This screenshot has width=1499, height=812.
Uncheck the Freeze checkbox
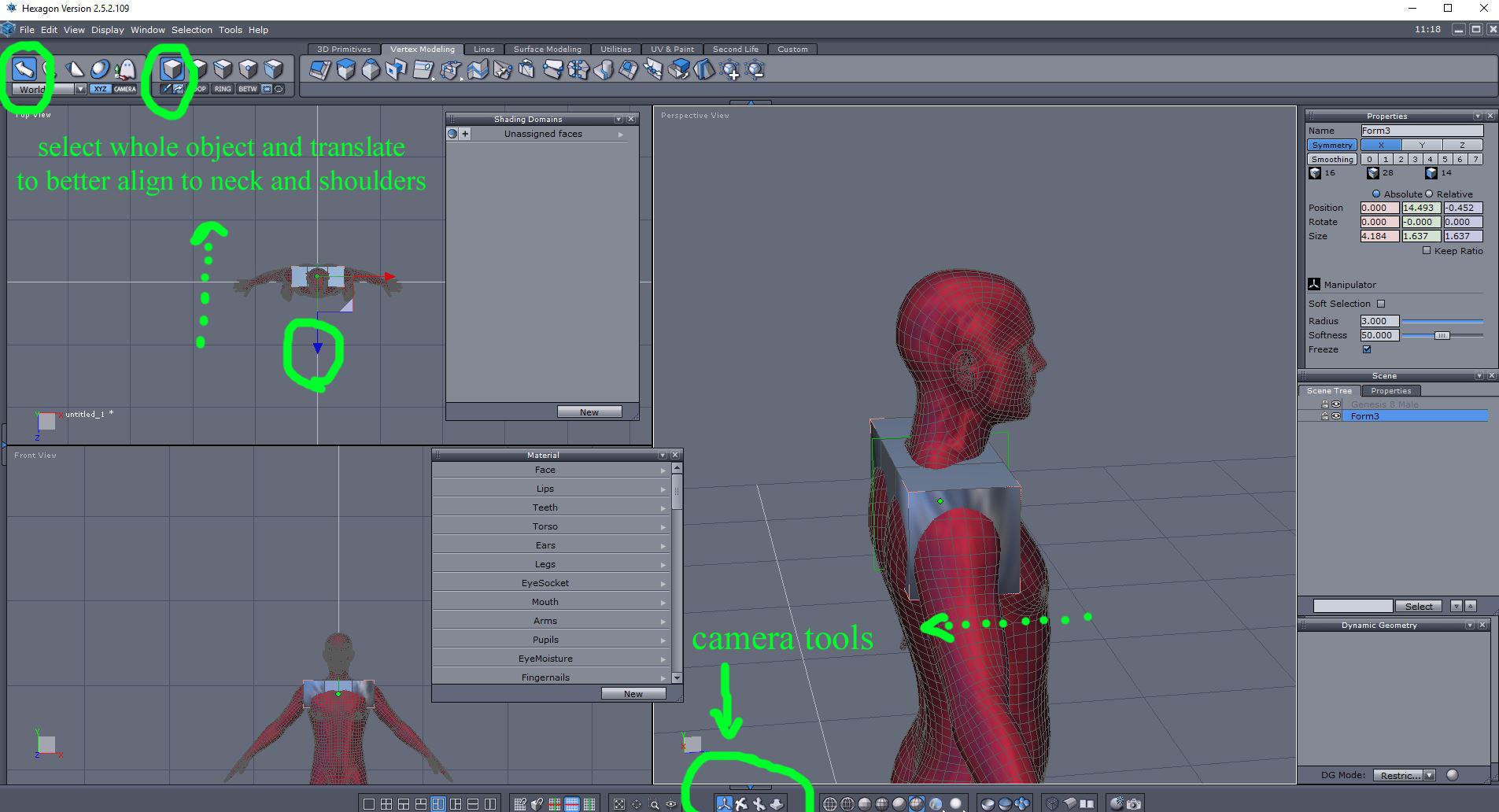point(1367,349)
